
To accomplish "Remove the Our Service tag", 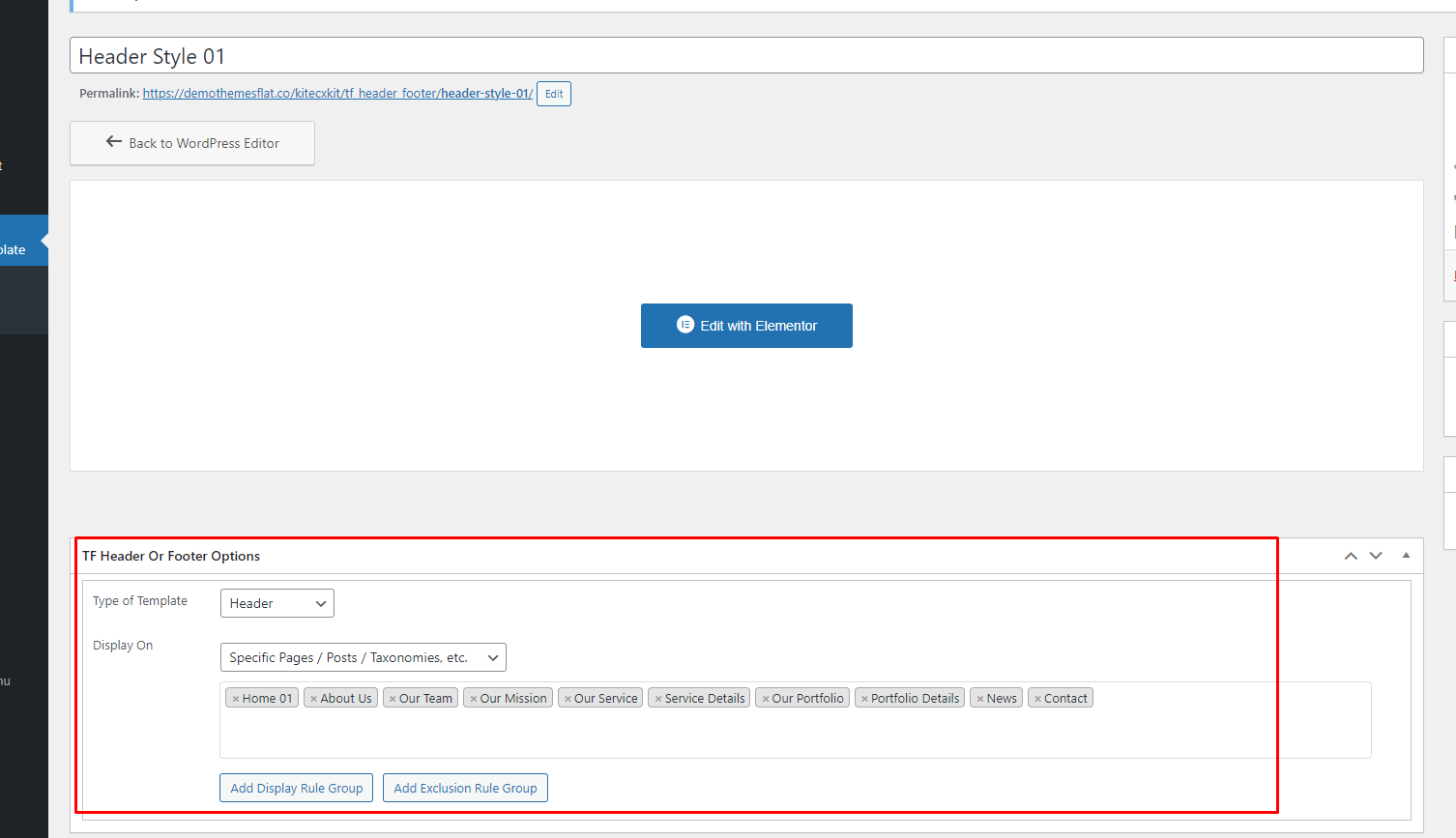I will (568, 699).
